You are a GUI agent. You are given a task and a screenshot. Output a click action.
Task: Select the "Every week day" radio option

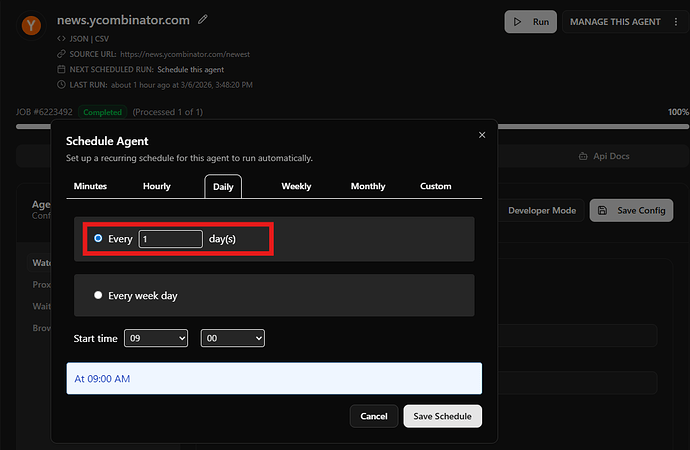point(98,296)
